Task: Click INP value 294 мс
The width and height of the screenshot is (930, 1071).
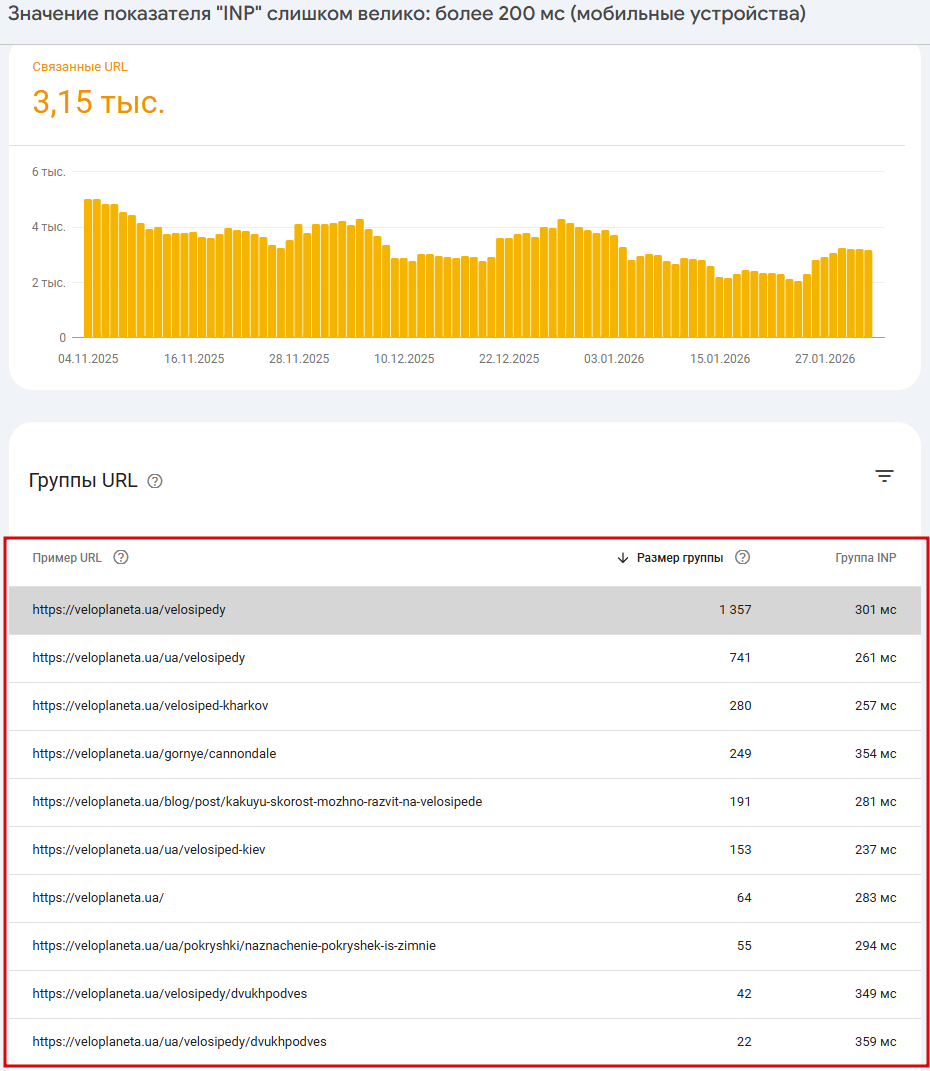Action: (x=875, y=946)
